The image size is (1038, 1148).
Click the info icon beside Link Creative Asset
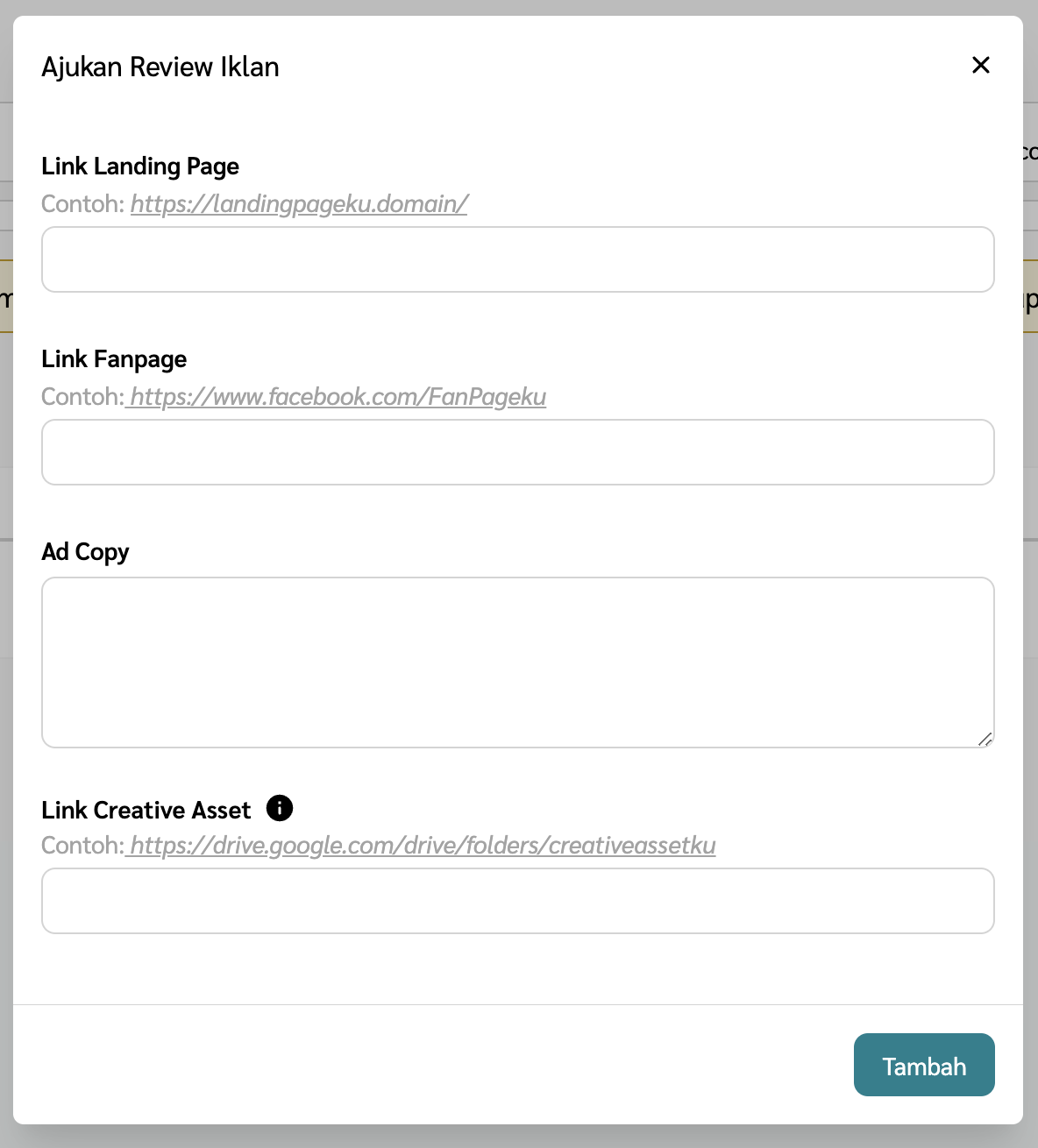[280, 808]
